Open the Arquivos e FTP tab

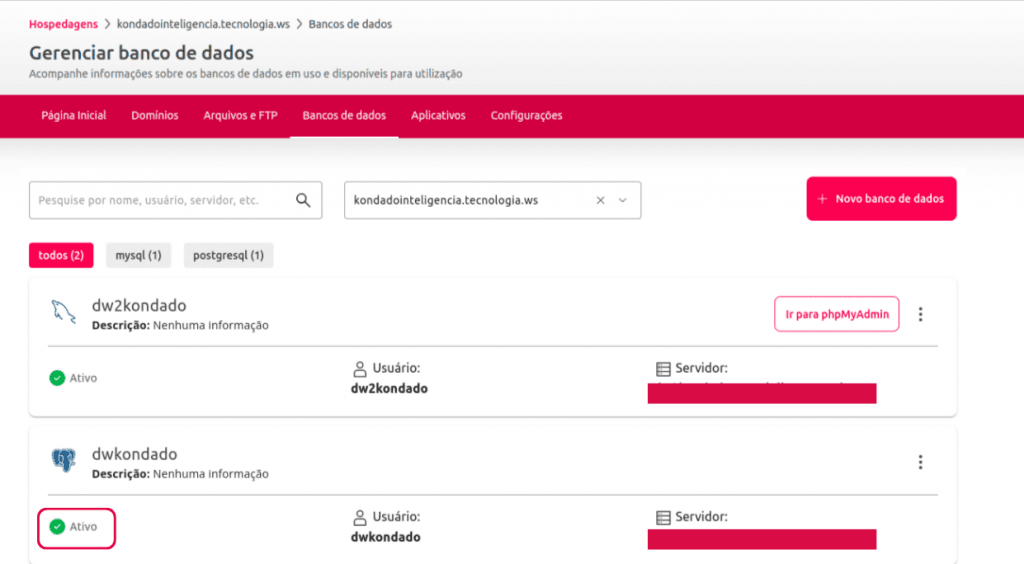(240, 116)
